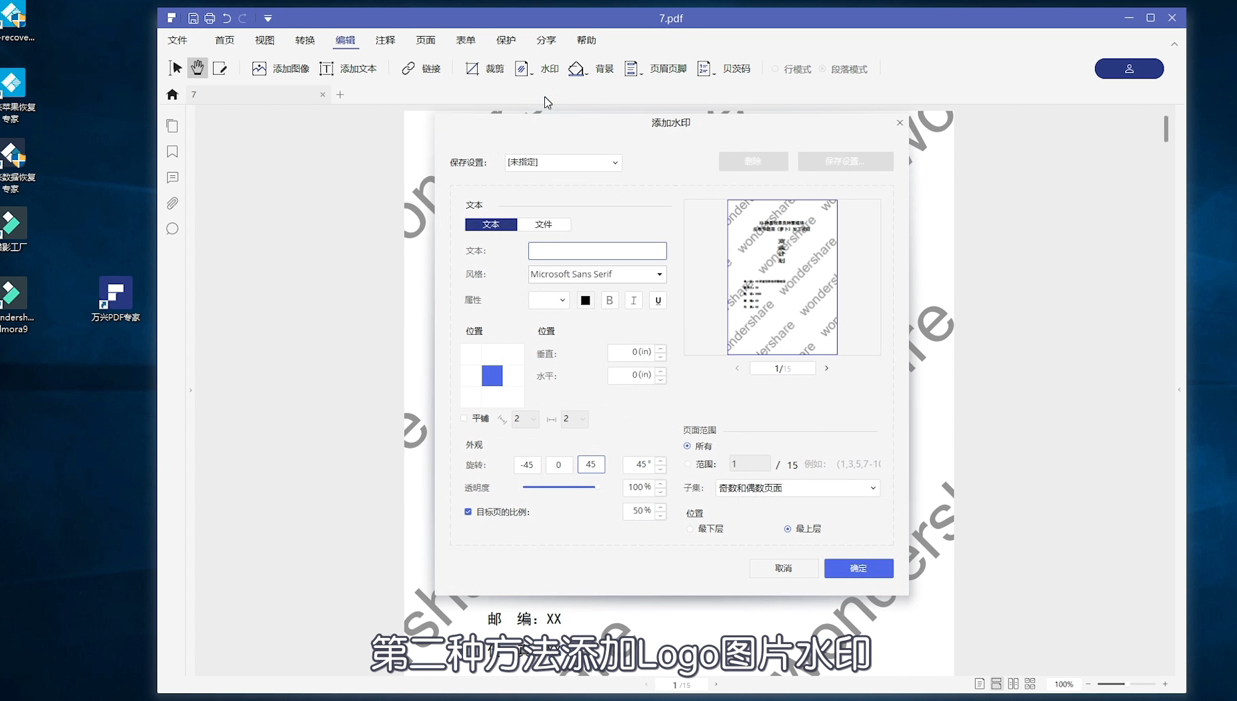
Task: Open the 链接 link tool
Action: click(421, 69)
